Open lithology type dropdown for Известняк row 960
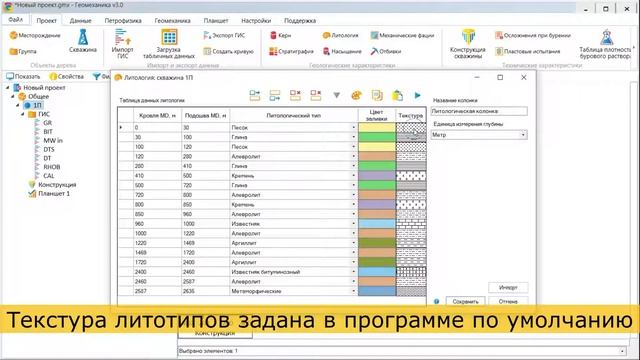The height and width of the screenshot is (360, 640). pos(353,224)
